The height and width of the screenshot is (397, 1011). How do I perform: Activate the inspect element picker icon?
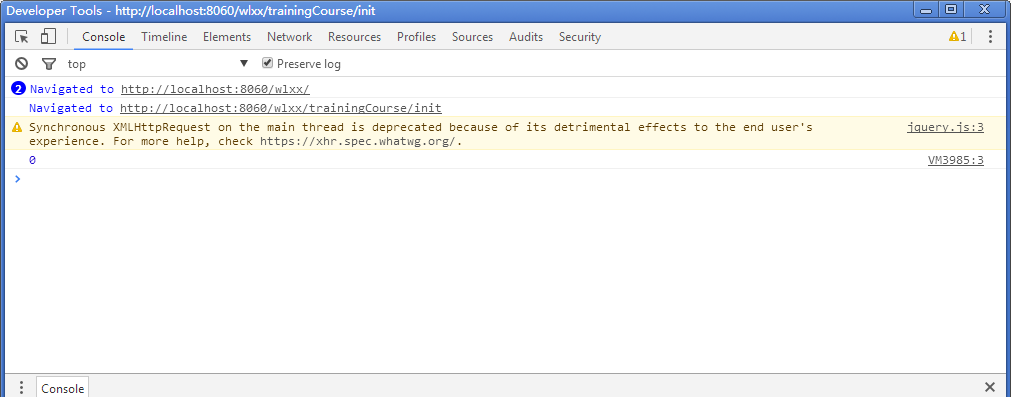point(22,37)
